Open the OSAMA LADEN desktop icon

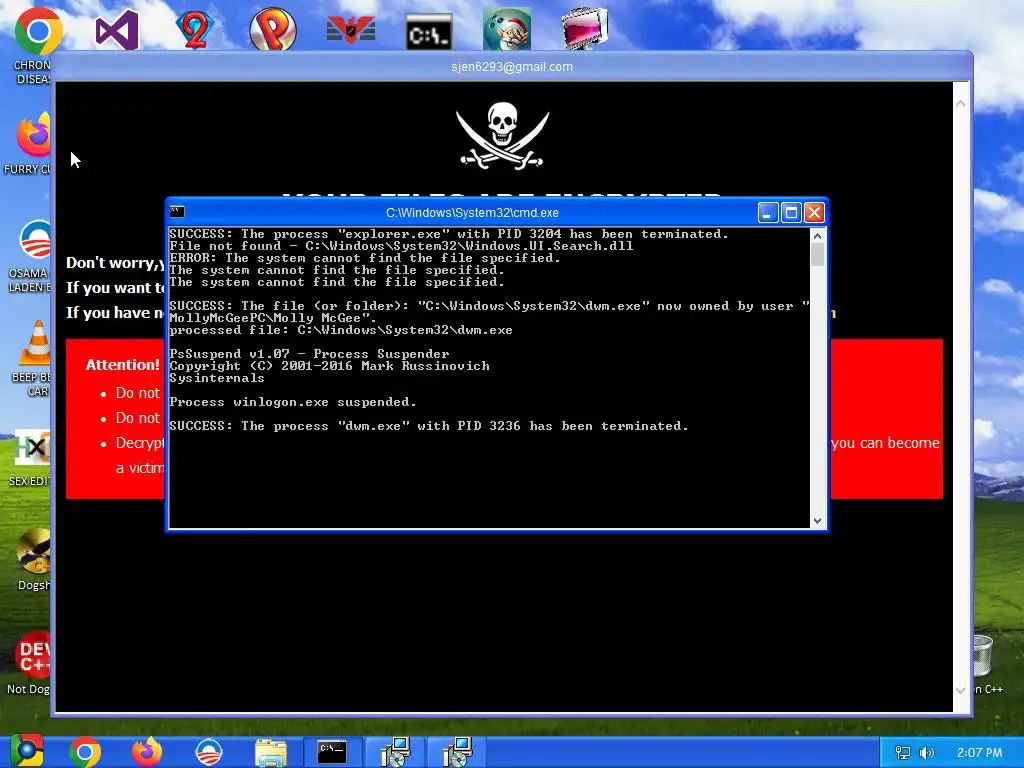coord(34,240)
